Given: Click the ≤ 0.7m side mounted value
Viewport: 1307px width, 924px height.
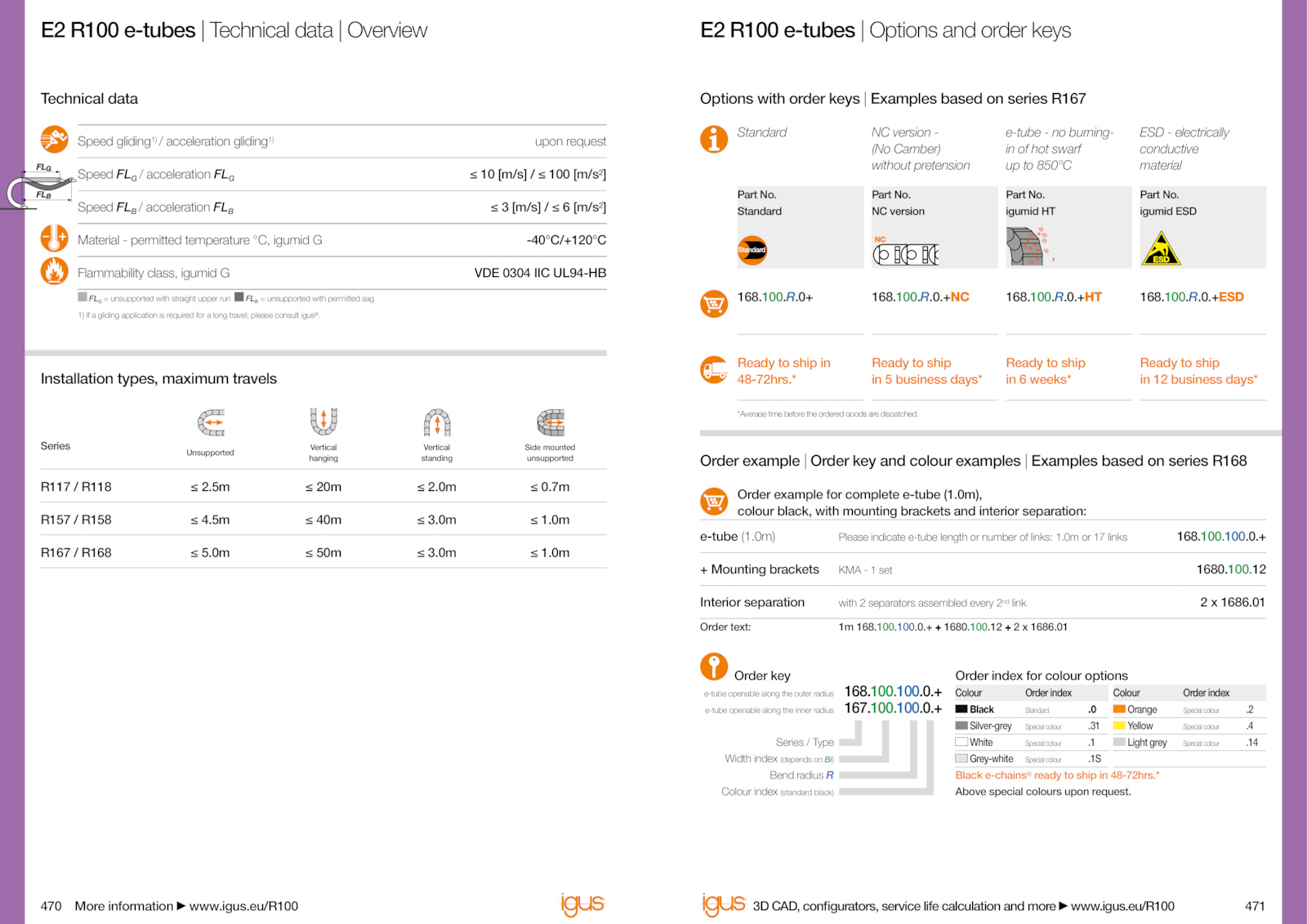Looking at the screenshot, I should (550, 487).
